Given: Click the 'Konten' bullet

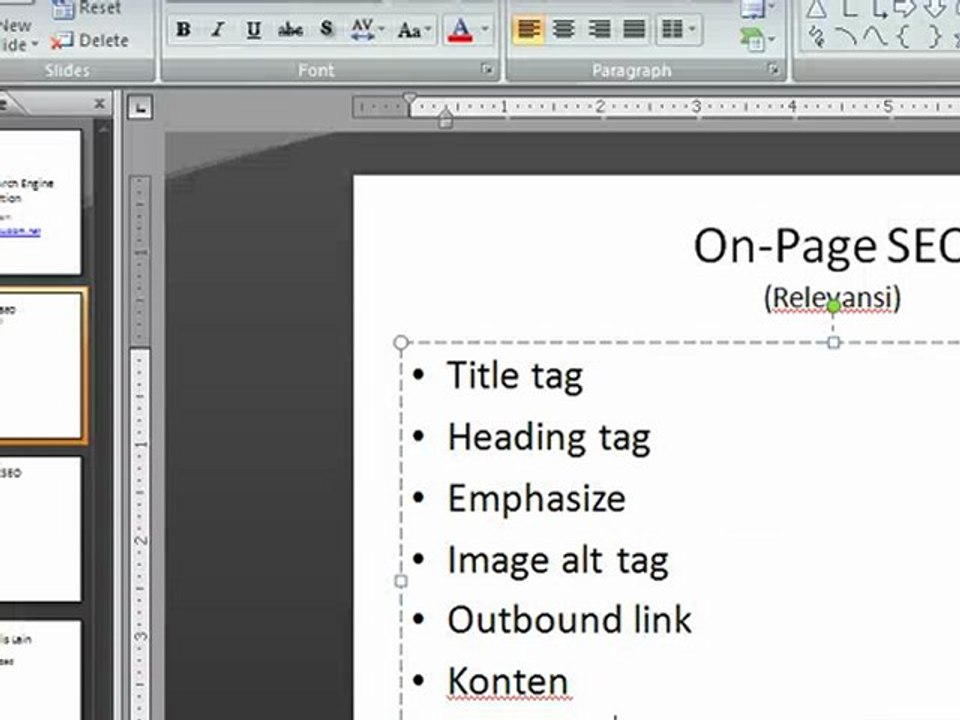Looking at the screenshot, I should [508, 681].
